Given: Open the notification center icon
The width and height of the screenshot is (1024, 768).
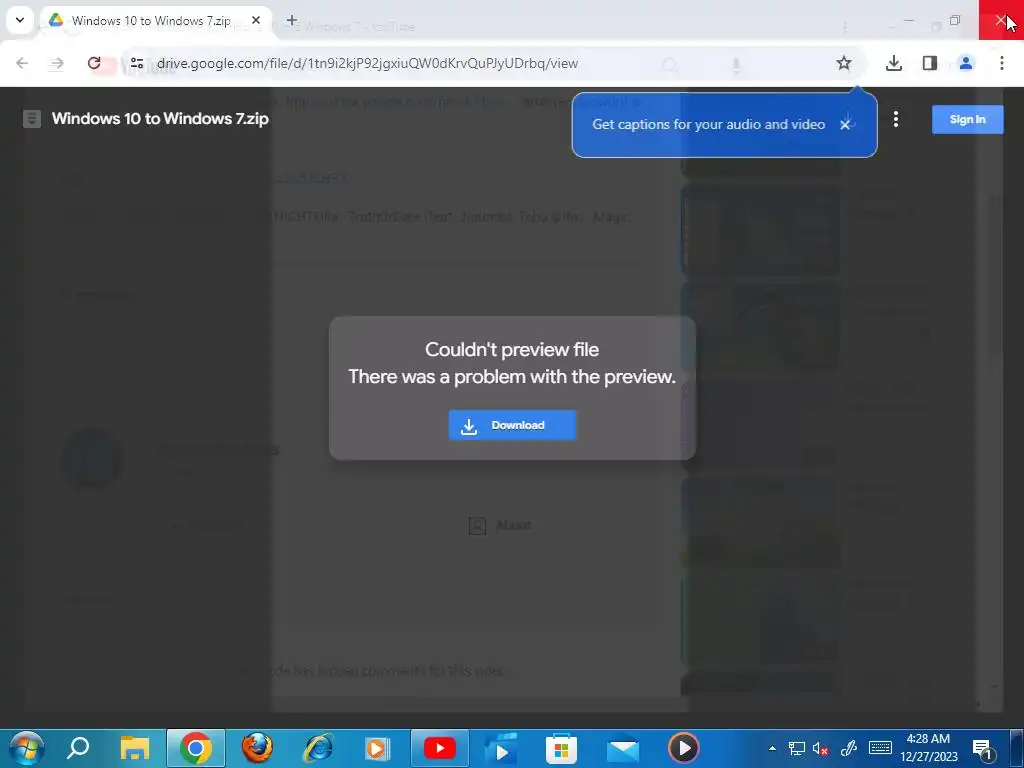Looking at the screenshot, I should (x=983, y=748).
